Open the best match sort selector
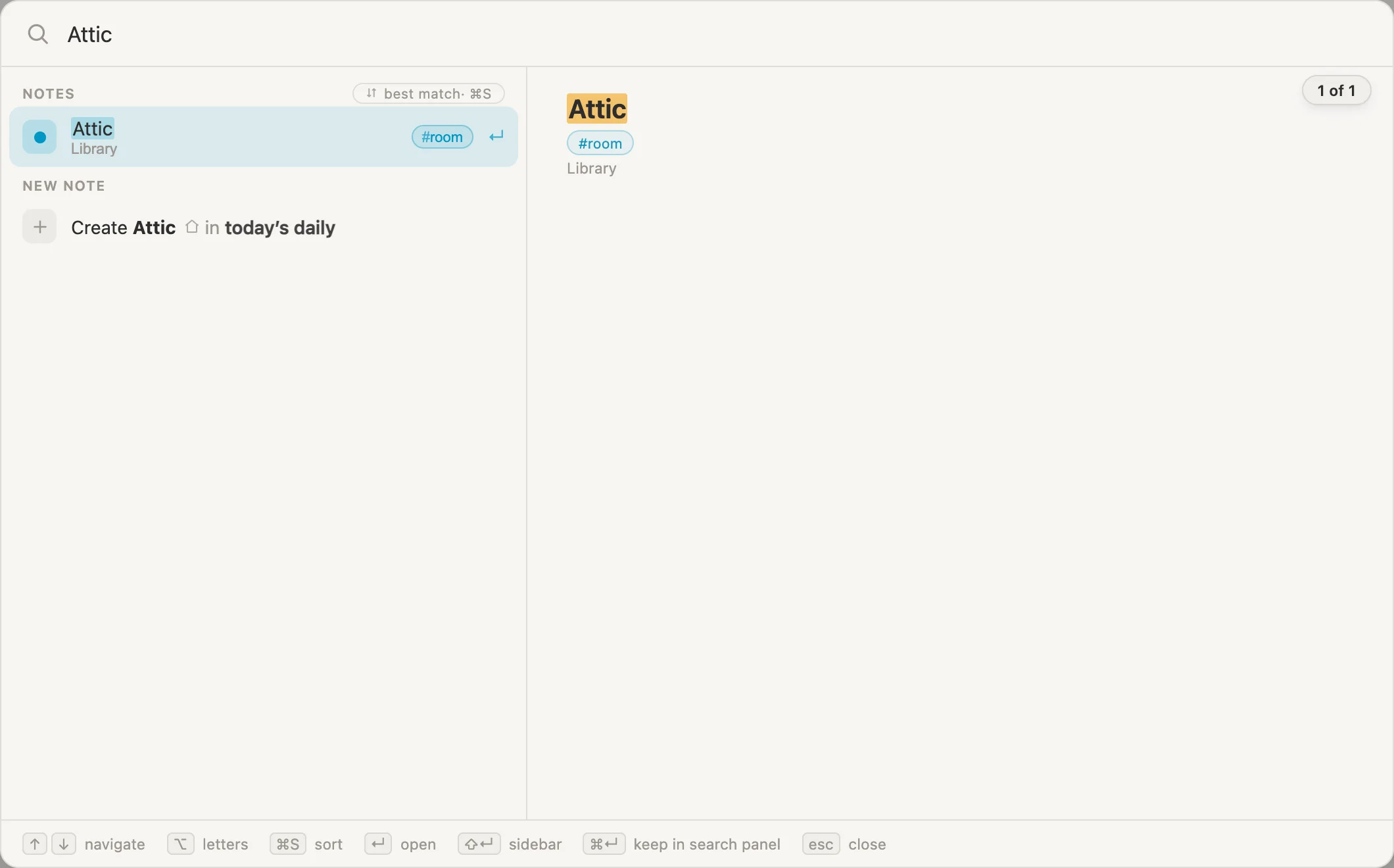The image size is (1394, 868). pos(429,93)
